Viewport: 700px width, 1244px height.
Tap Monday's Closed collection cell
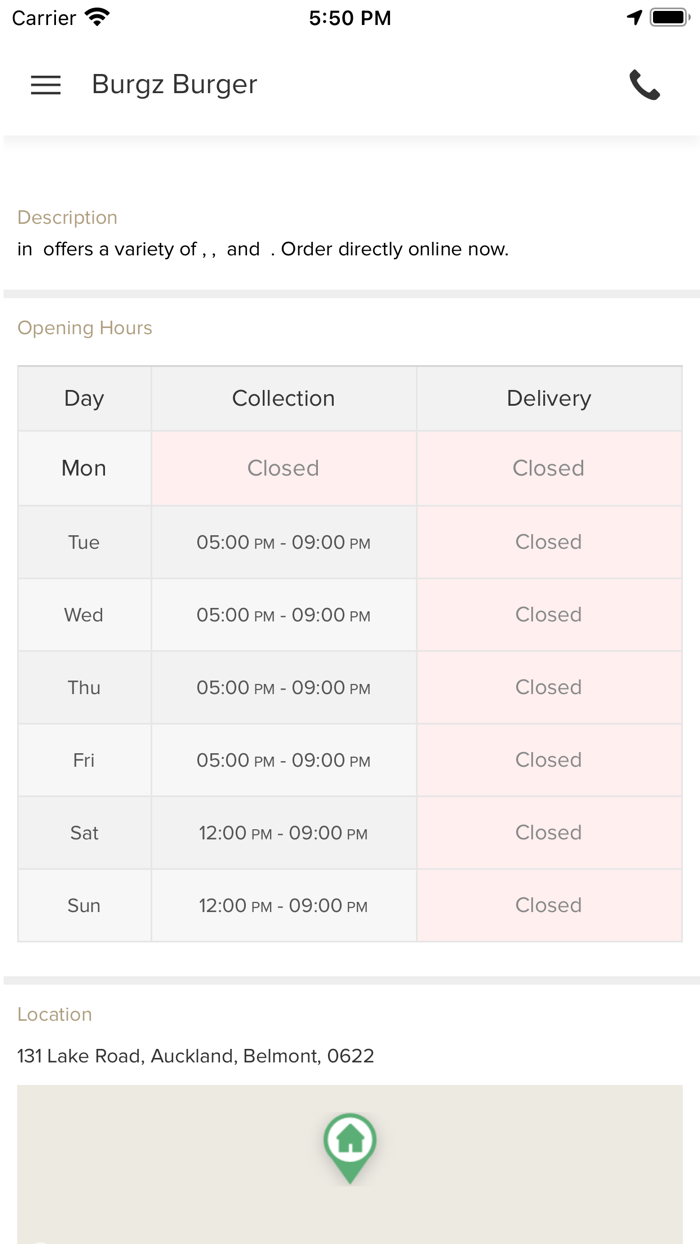(283, 468)
